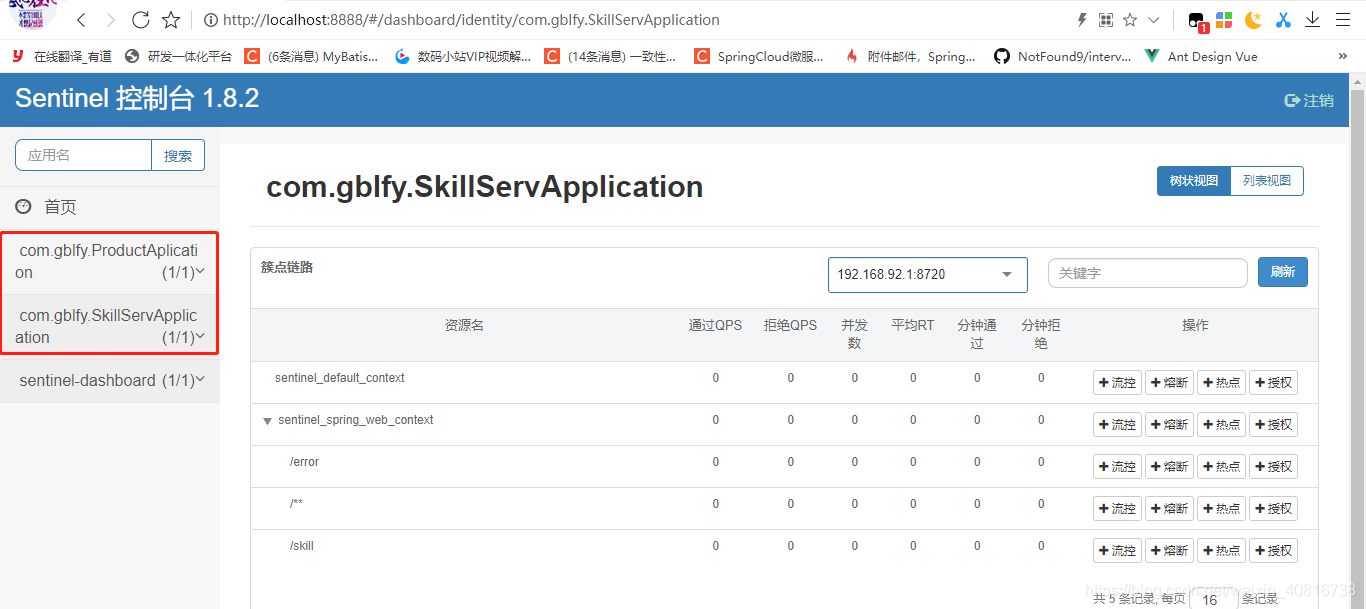The image size is (1366, 609).
Task: Add 授权 rule for sentinel_default_context
Action: pos(1273,382)
